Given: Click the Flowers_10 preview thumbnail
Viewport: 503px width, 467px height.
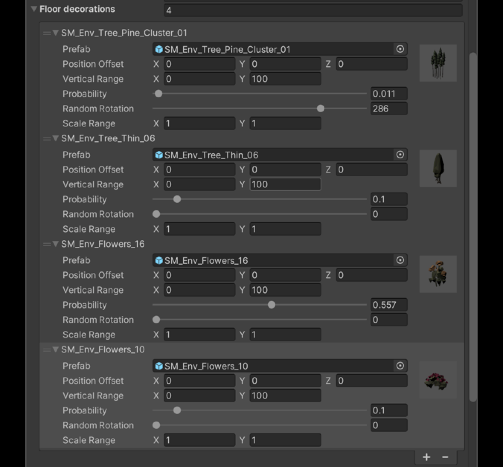Looking at the screenshot, I should pos(438,380).
